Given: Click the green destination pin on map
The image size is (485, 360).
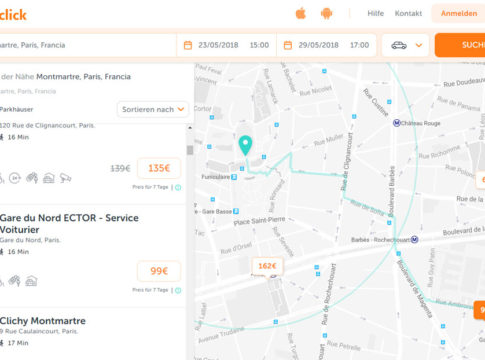Looking at the screenshot, I should 245,145.
